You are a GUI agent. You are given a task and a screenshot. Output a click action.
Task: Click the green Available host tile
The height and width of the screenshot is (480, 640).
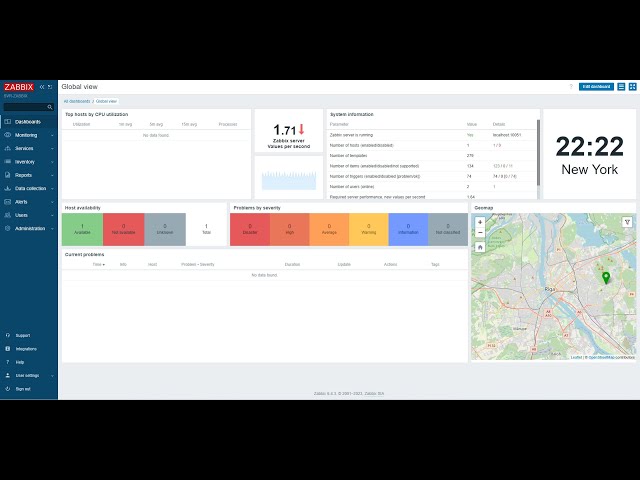pos(82,229)
